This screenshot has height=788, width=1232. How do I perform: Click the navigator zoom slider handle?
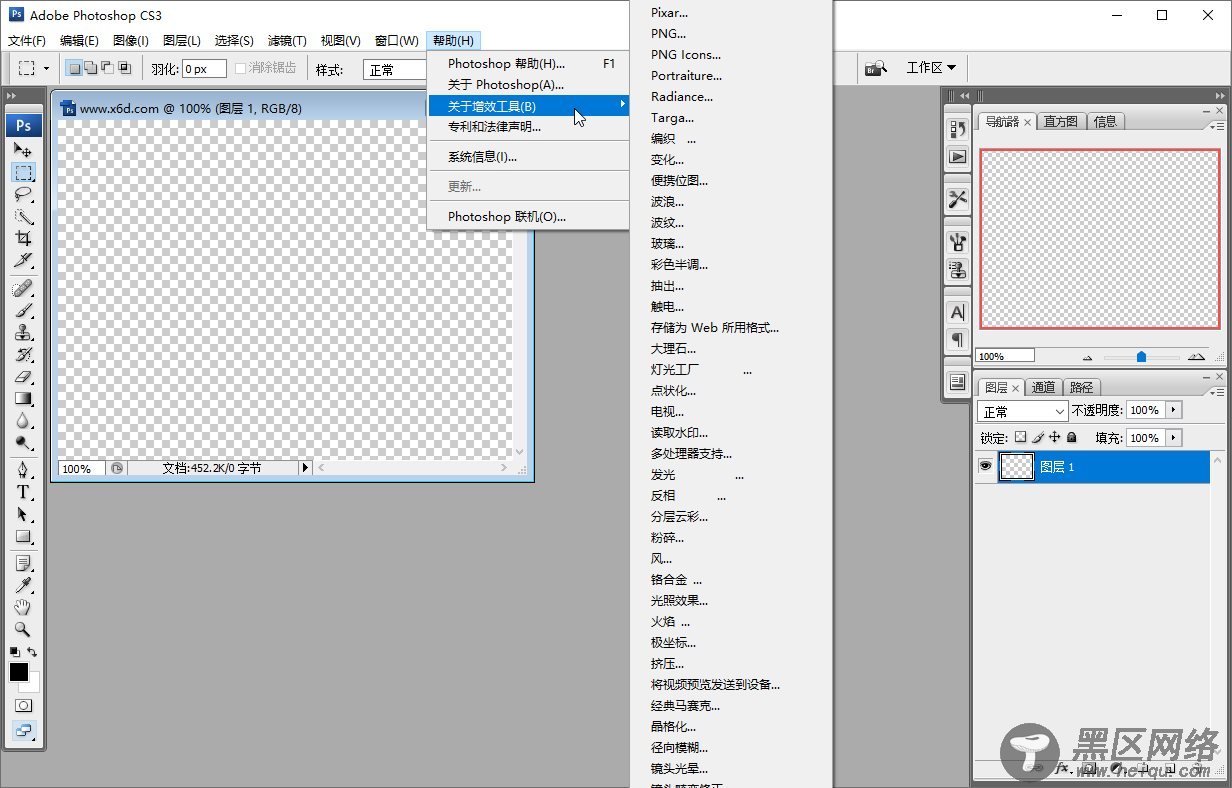[x=1141, y=357]
